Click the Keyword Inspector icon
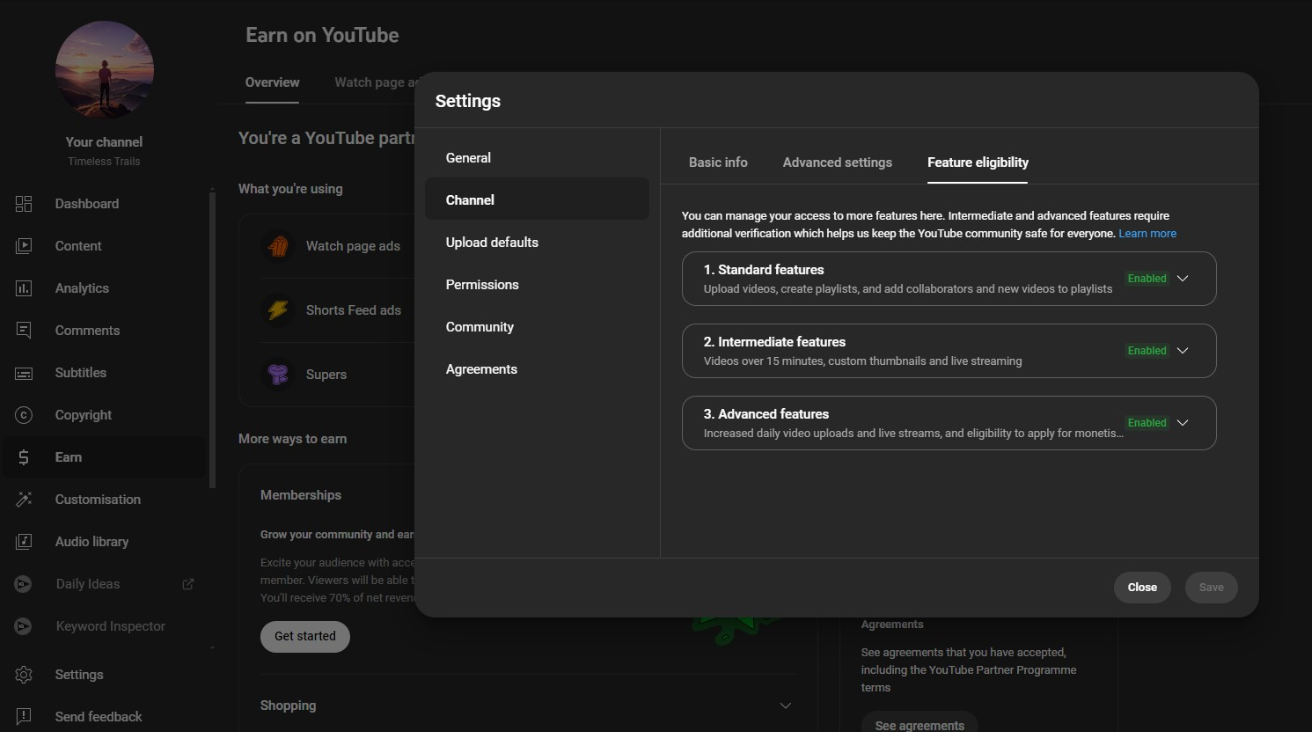The height and width of the screenshot is (732, 1312). 23,626
